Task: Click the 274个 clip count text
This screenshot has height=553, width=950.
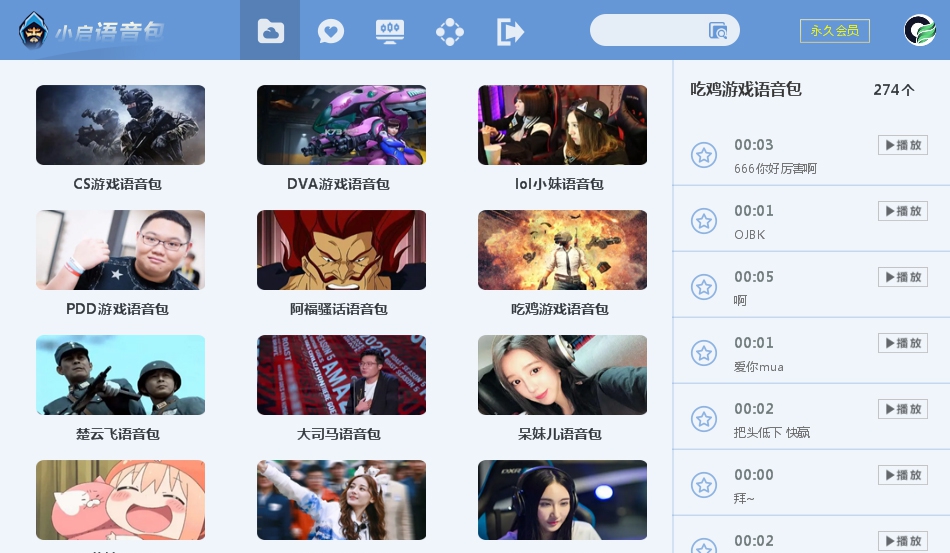Action: tap(894, 90)
